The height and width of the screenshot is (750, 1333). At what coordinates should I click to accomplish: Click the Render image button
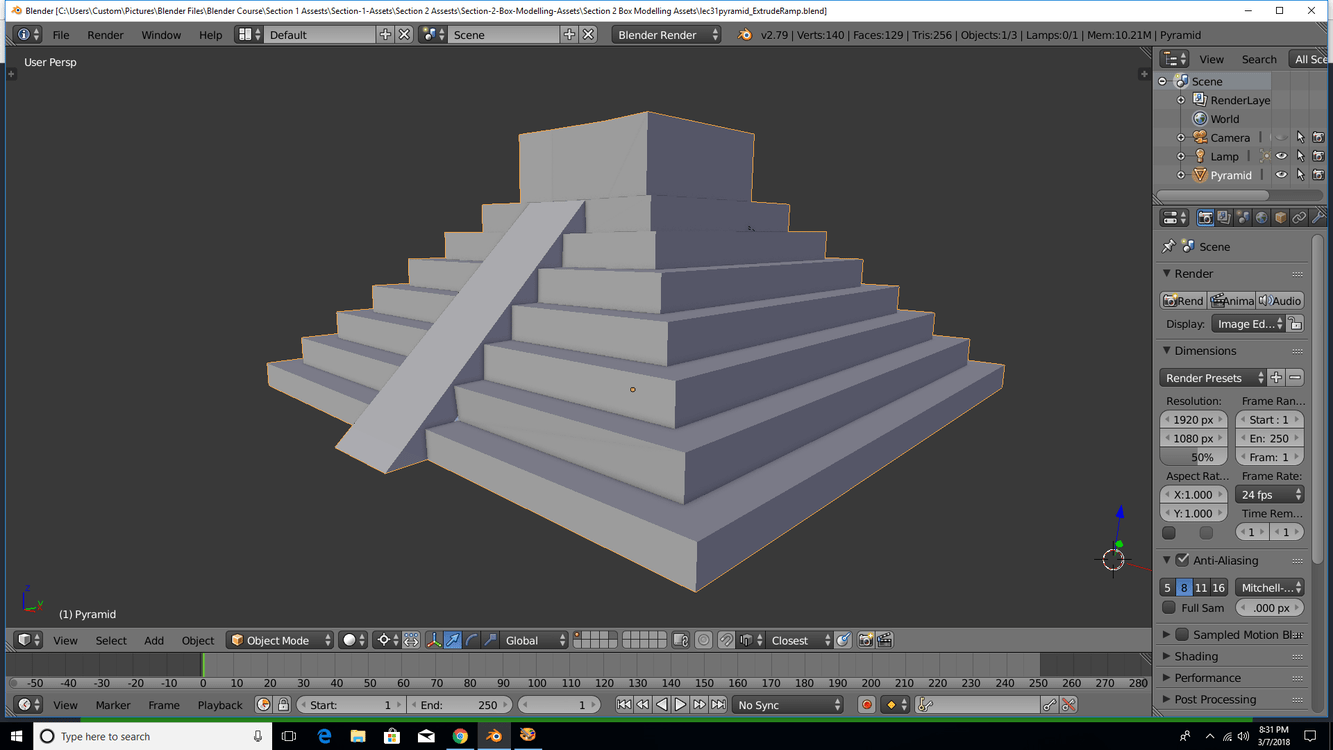[x=1183, y=300]
